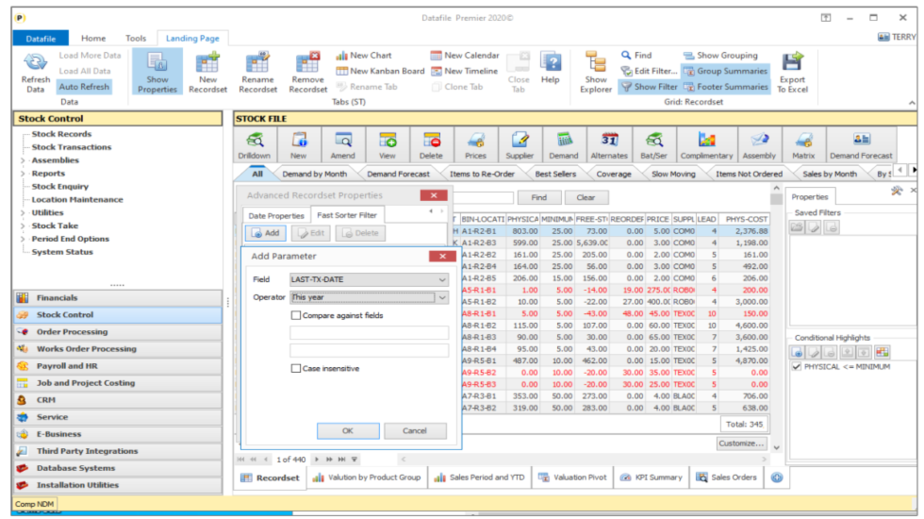Open the Valuation Pivot bottom tab
The width and height of the screenshot is (924, 519).
[x=573, y=477]
